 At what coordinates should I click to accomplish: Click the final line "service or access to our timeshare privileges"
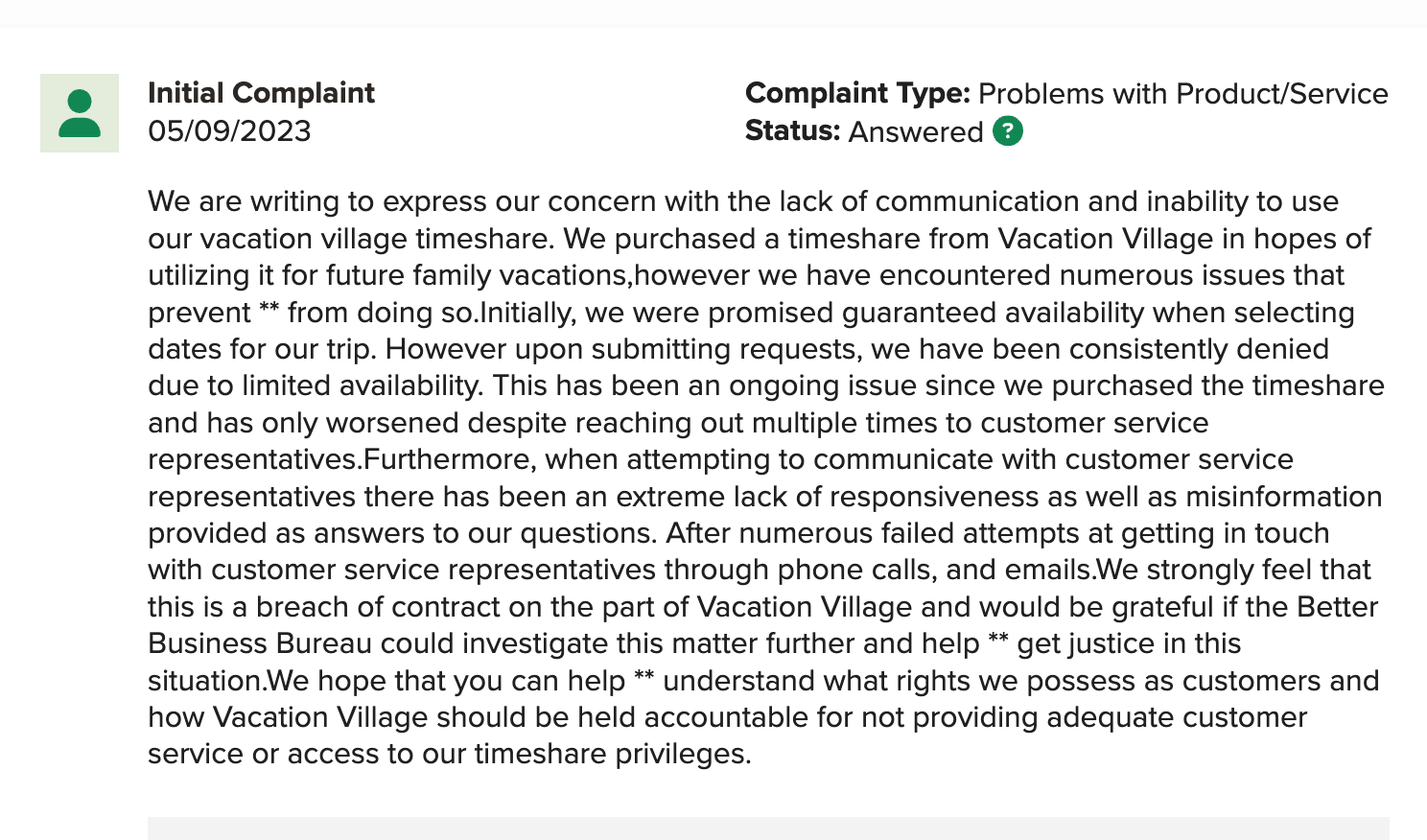click(449, 754)
